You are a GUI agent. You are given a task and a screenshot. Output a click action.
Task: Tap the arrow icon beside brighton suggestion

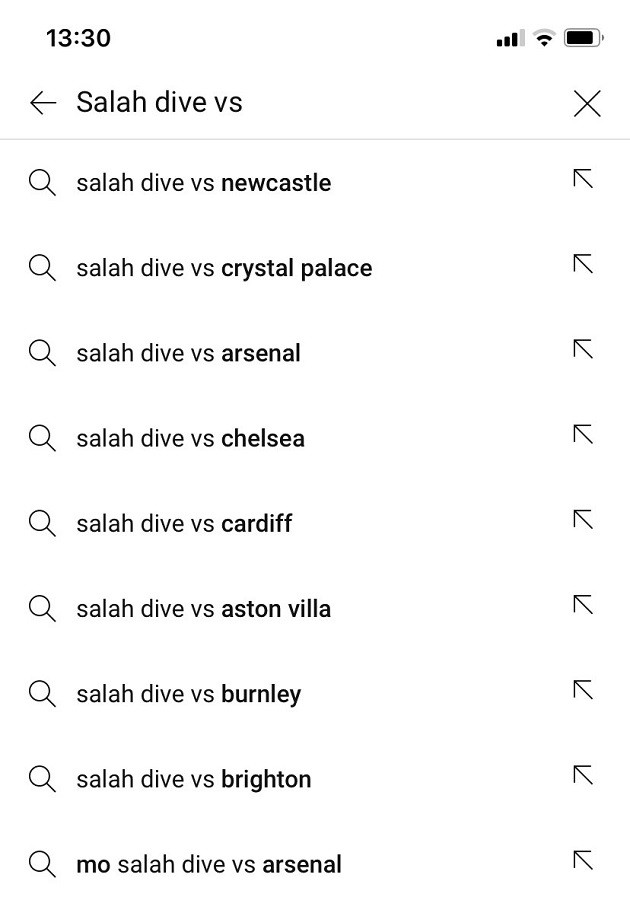coord(583,775)
